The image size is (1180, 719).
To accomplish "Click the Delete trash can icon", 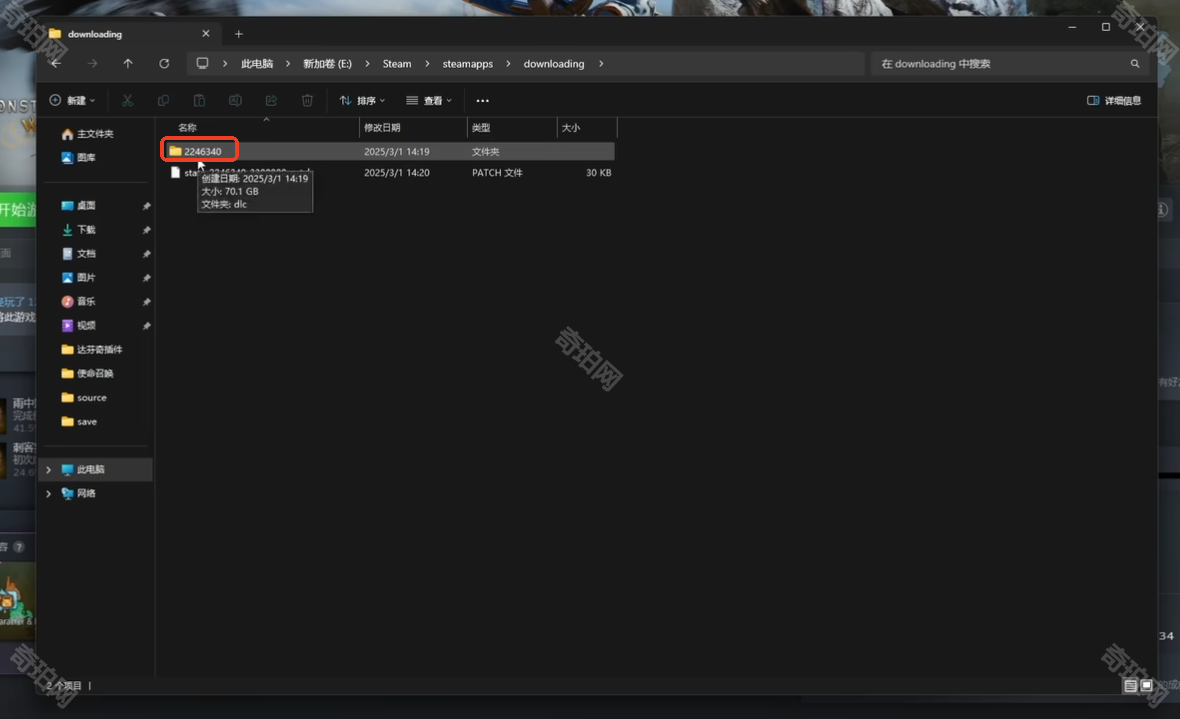I will 307,101.
